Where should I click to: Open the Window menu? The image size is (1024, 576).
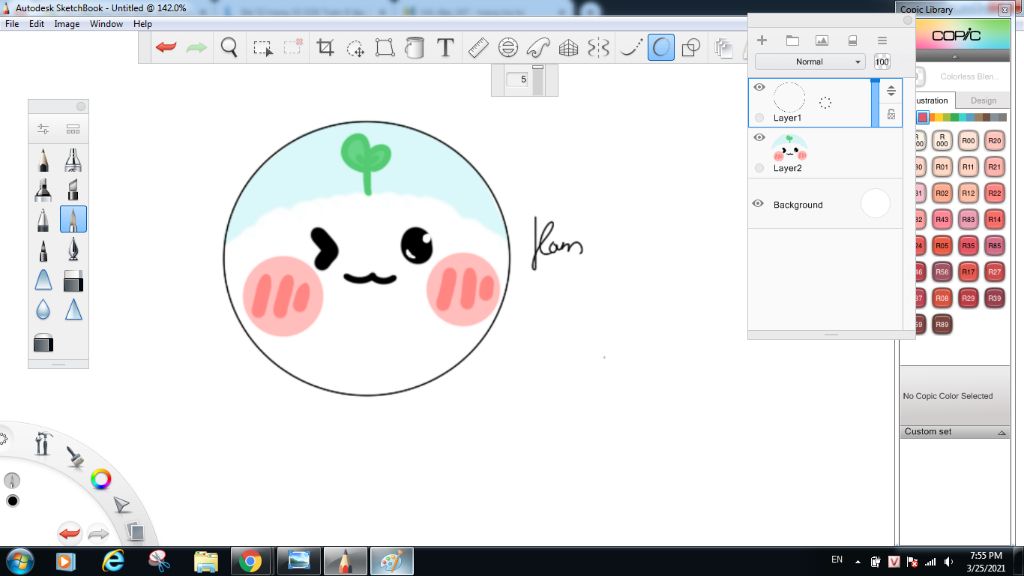[106, 24]
